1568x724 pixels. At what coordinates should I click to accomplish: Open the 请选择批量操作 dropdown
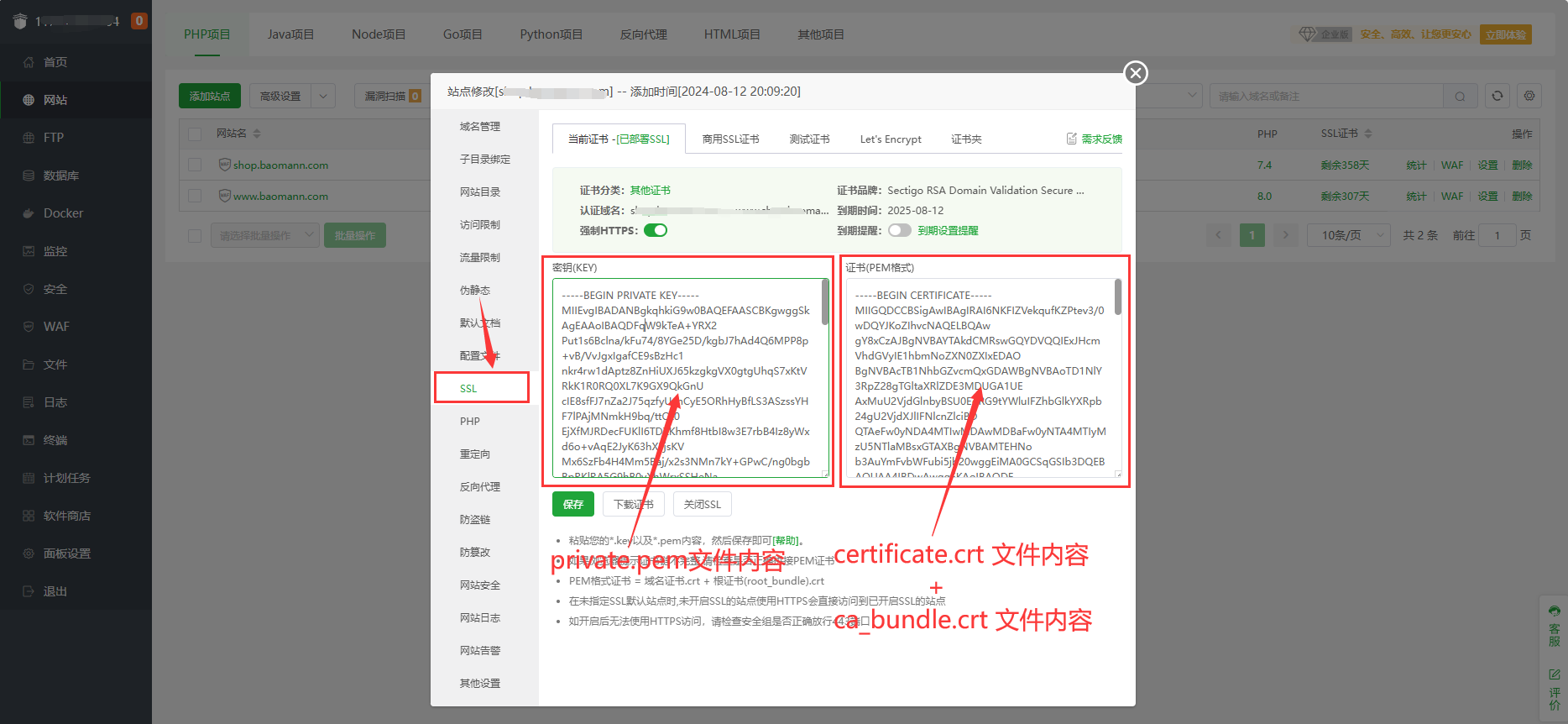coord(265,236)
